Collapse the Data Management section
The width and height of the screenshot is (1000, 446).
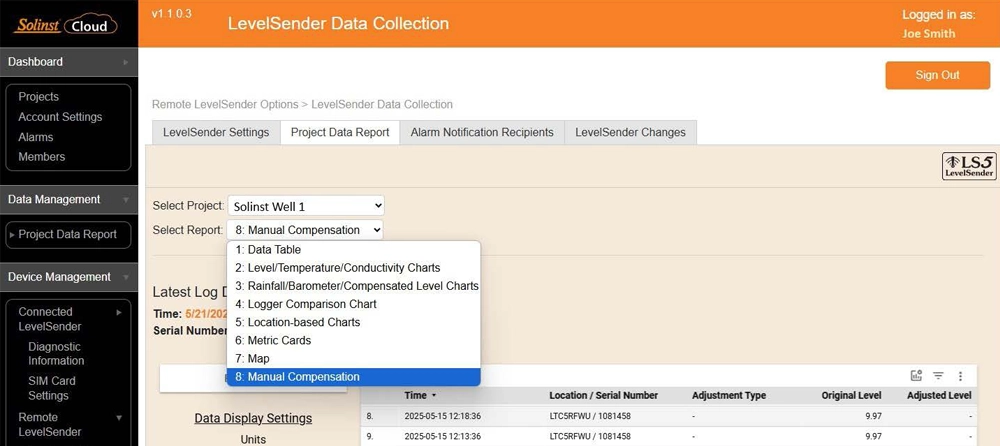pyautogui.click(x=69, y=199)
